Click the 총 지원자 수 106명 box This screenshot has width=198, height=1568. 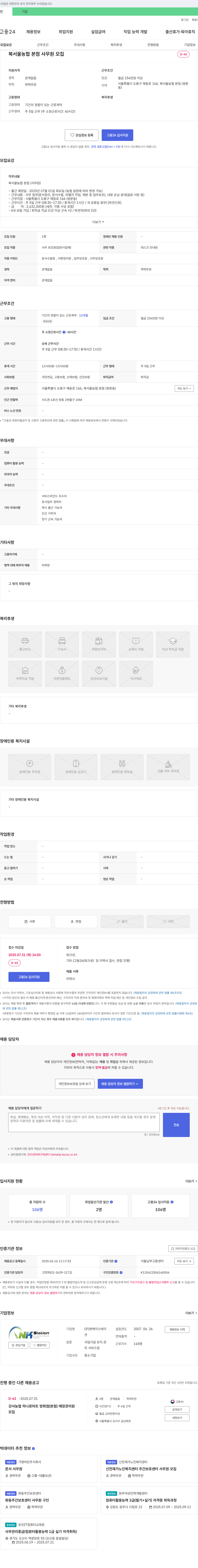(37, 1206)
